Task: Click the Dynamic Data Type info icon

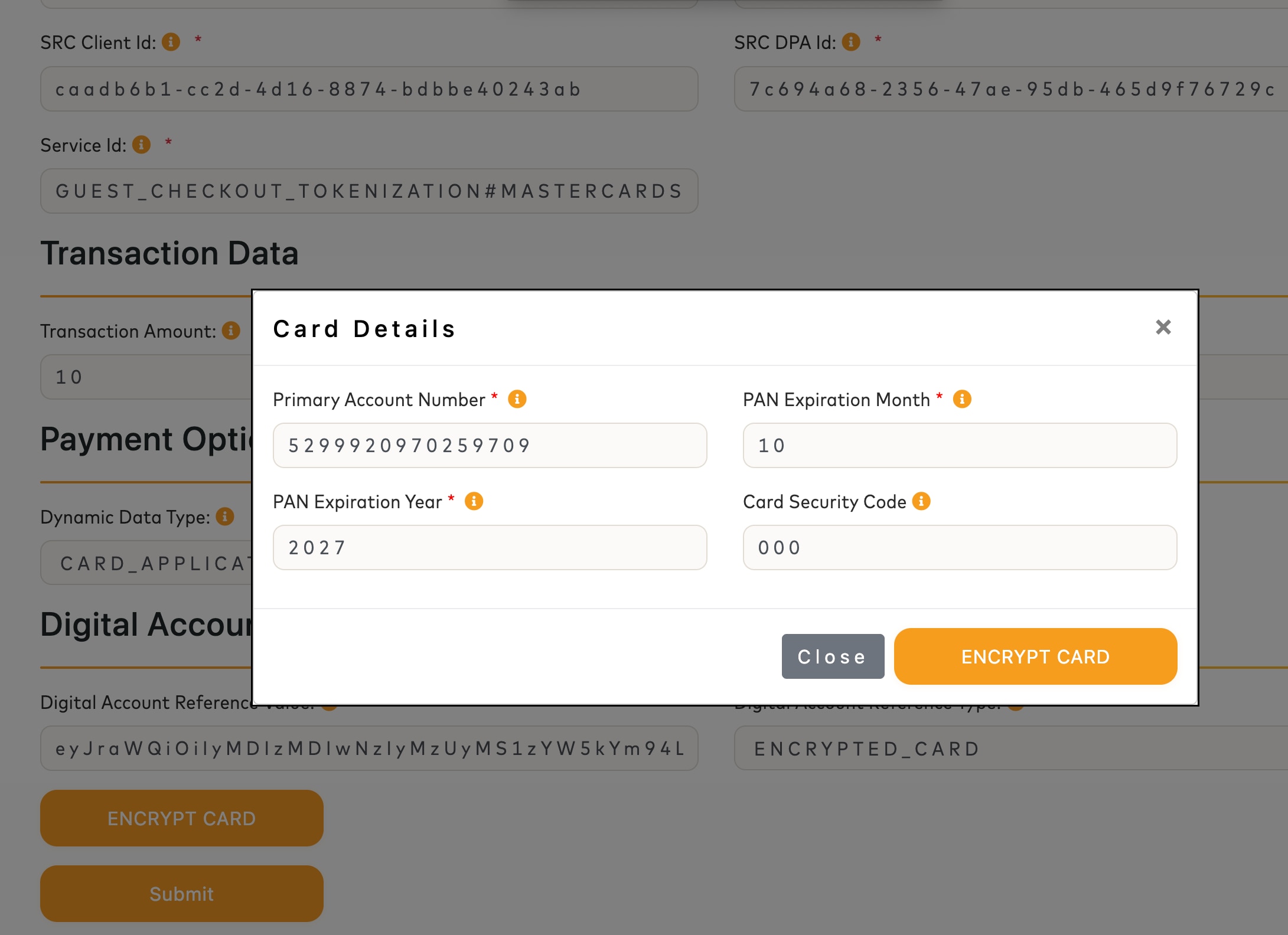Action: tap(225, 516)
